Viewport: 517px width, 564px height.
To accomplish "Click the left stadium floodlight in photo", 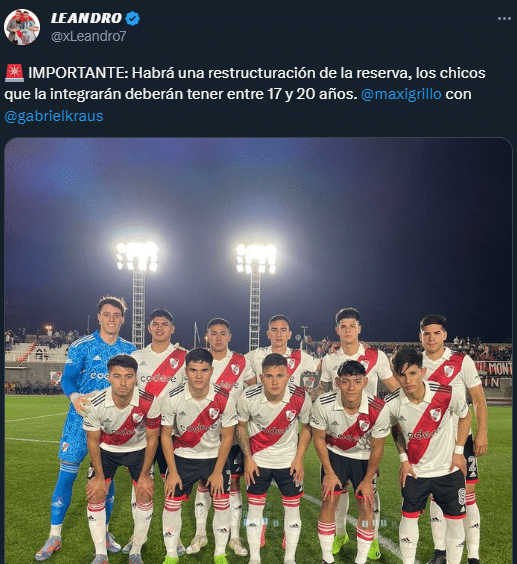I will coord(137,256).
